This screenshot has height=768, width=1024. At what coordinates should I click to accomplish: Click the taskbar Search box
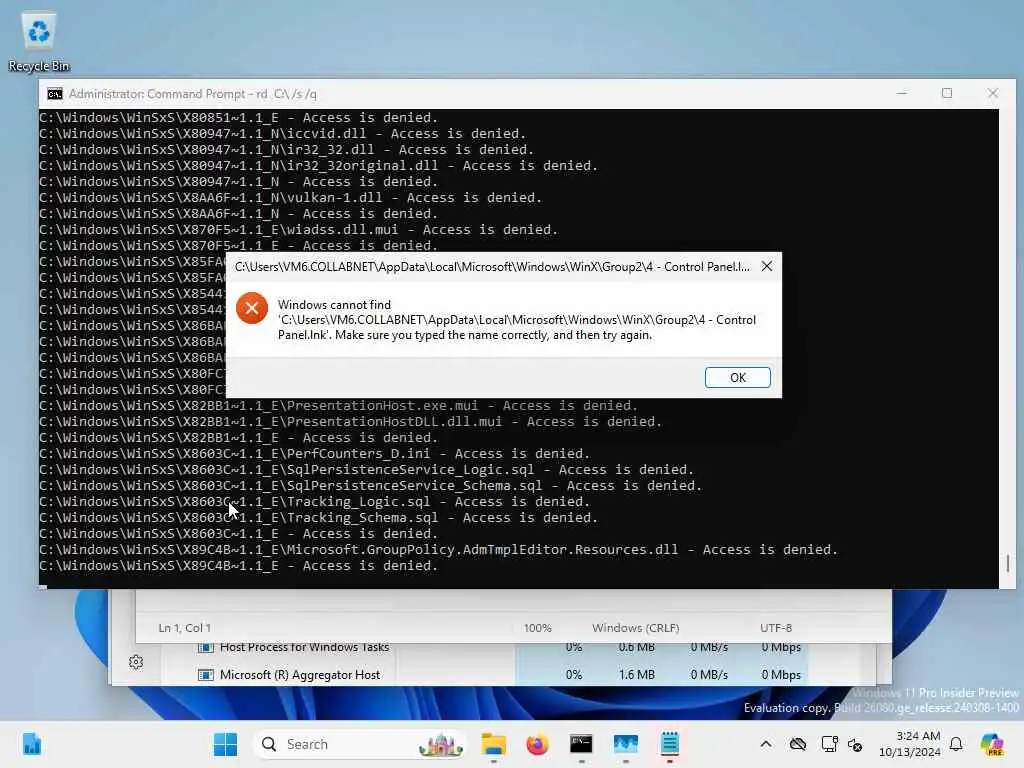359,744
